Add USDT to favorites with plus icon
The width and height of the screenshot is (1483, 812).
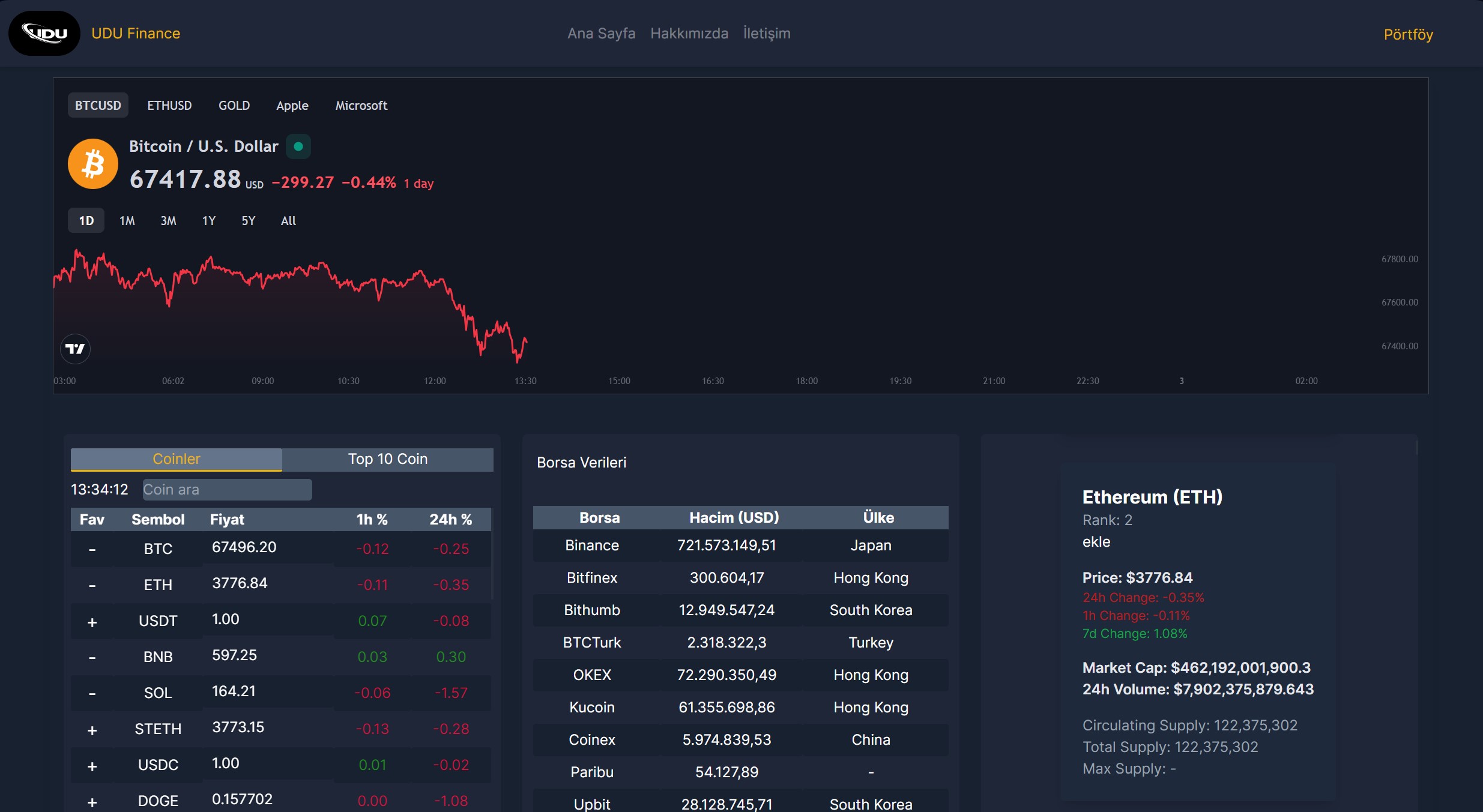pyautogui.click(x=92, y=622)
